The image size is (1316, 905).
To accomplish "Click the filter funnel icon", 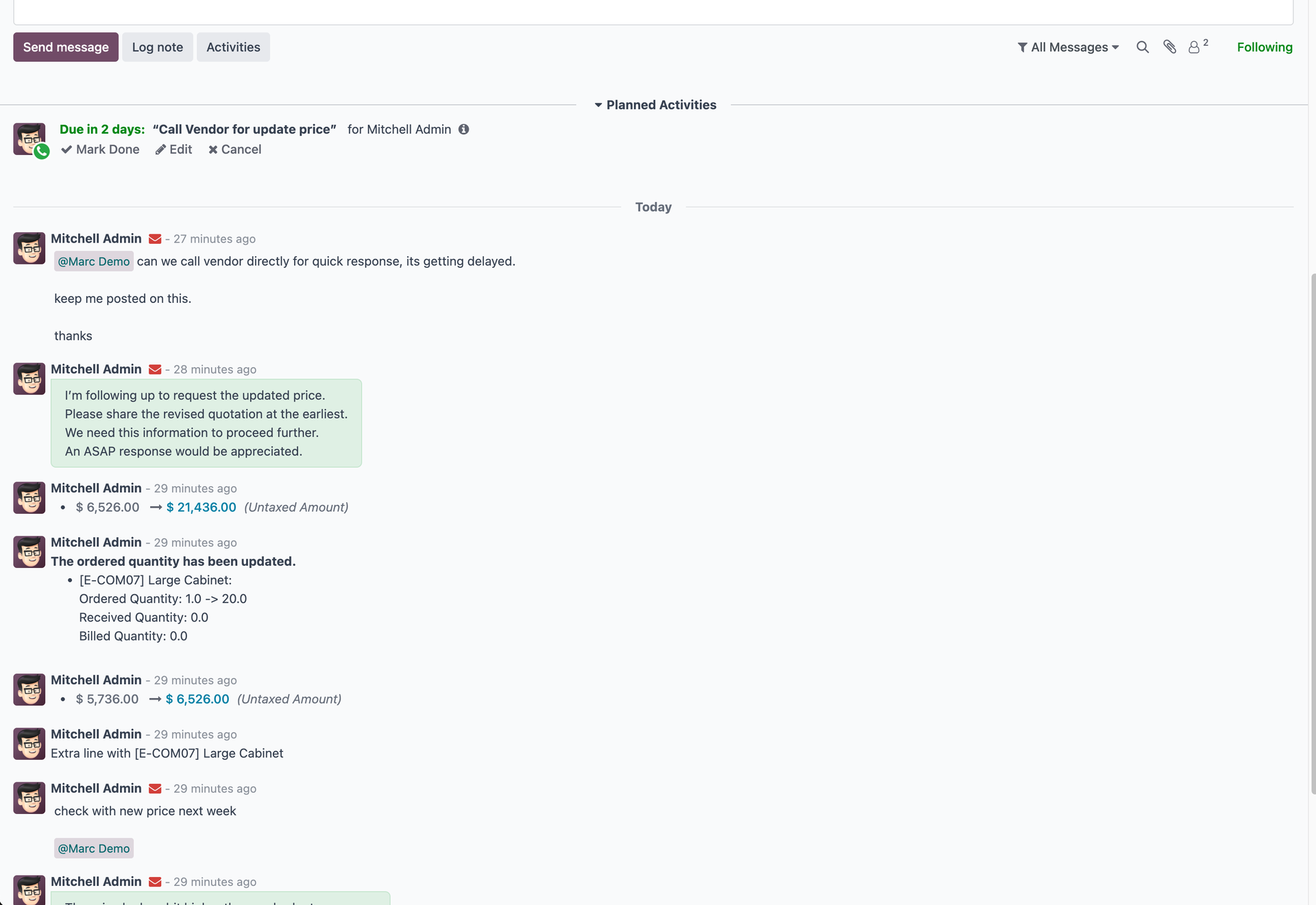I will [1022, 47].
